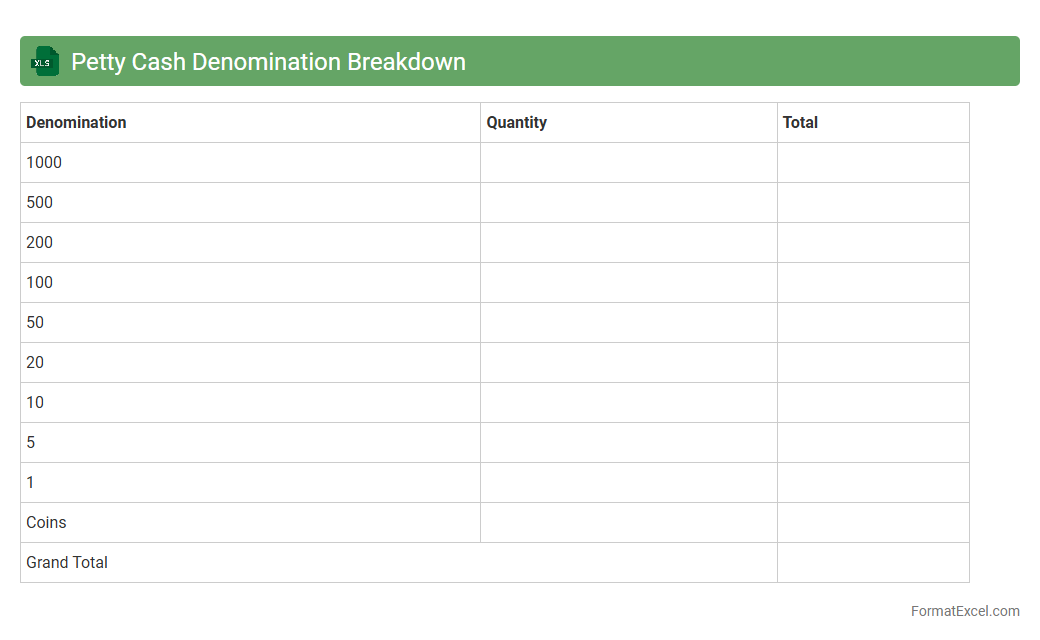Click the Total cell for 50
Screen dimensions: 1040x640
pyautogui.click(x=872, y=322)
